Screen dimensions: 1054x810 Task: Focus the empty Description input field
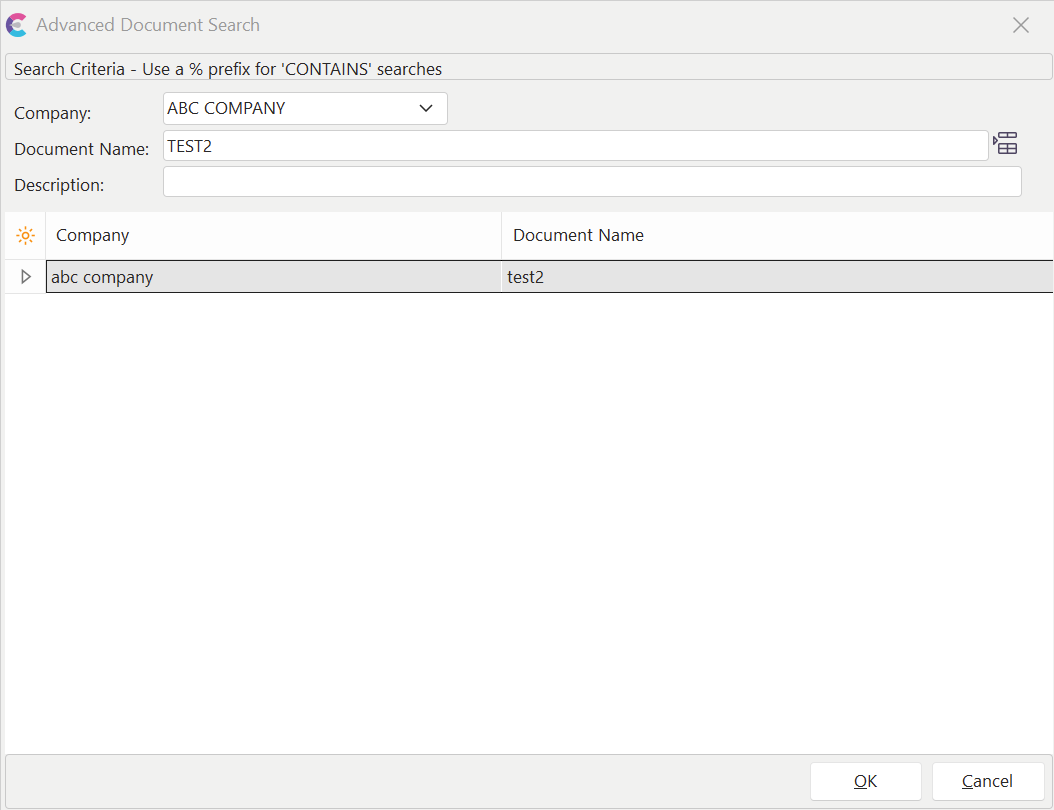[591, 182]
